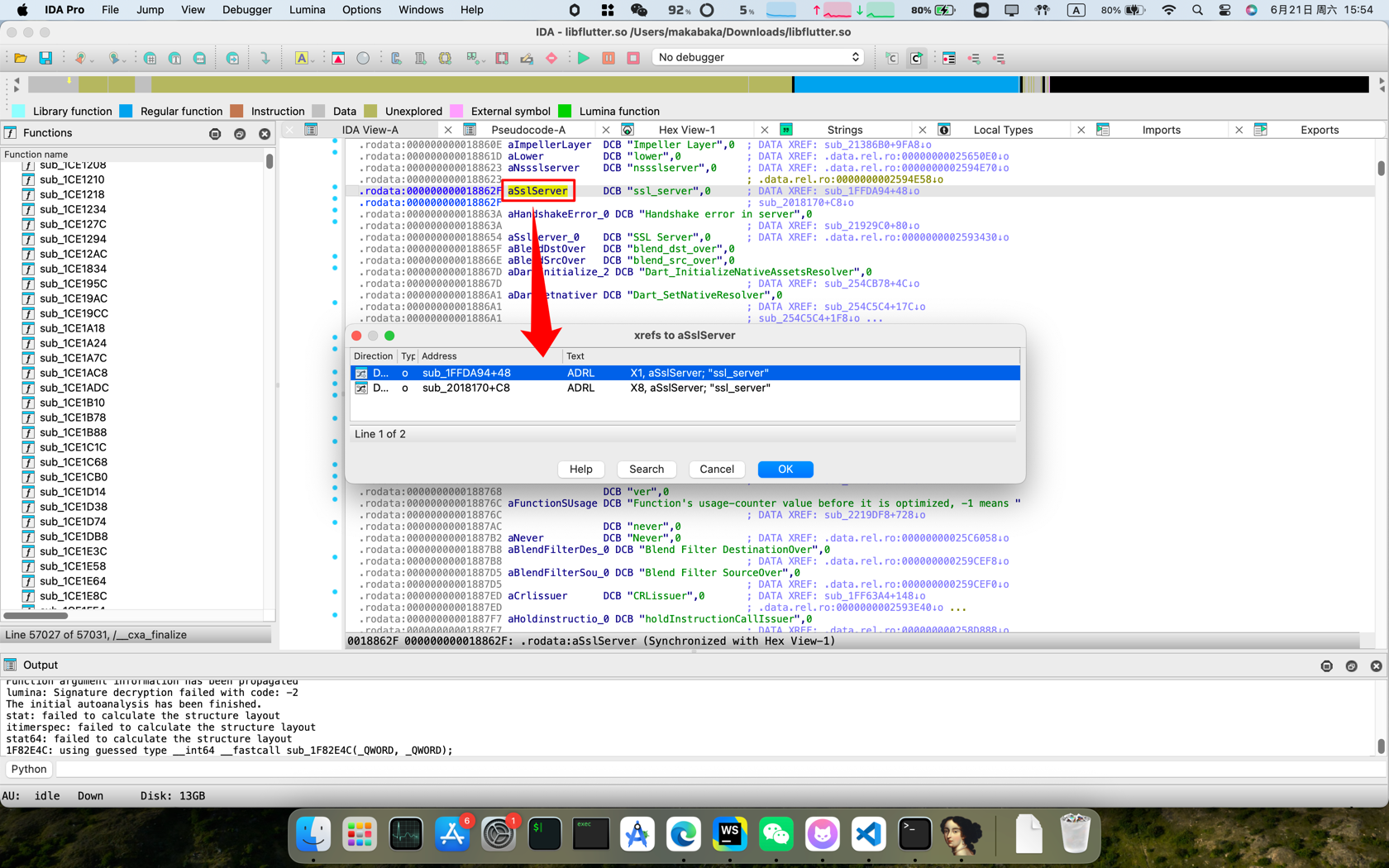Click the Function name column header
The width and height of the screenshot is (1389, 868).
(132, 155)
